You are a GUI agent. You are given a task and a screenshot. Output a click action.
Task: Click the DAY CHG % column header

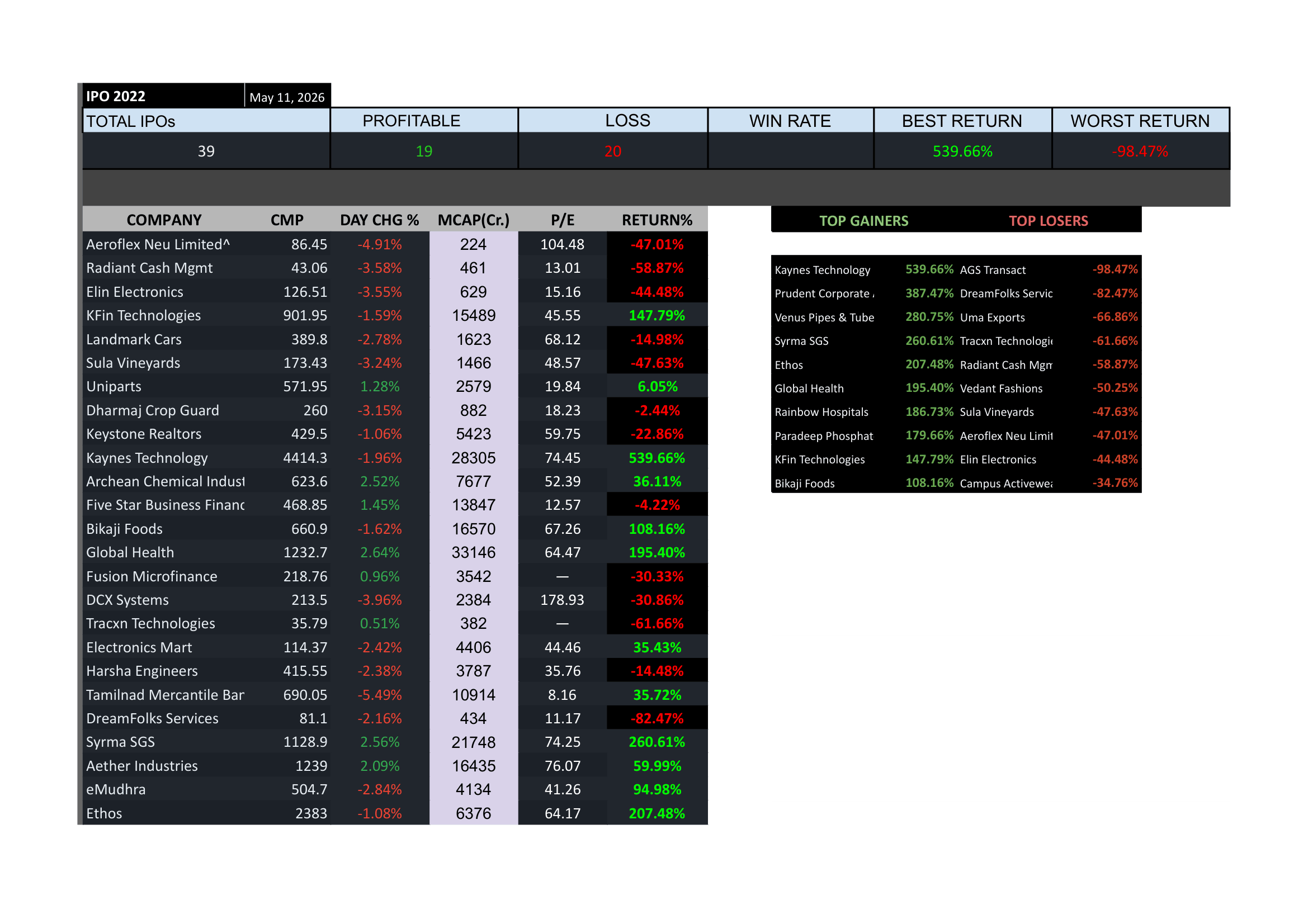(x=379, y=220)
